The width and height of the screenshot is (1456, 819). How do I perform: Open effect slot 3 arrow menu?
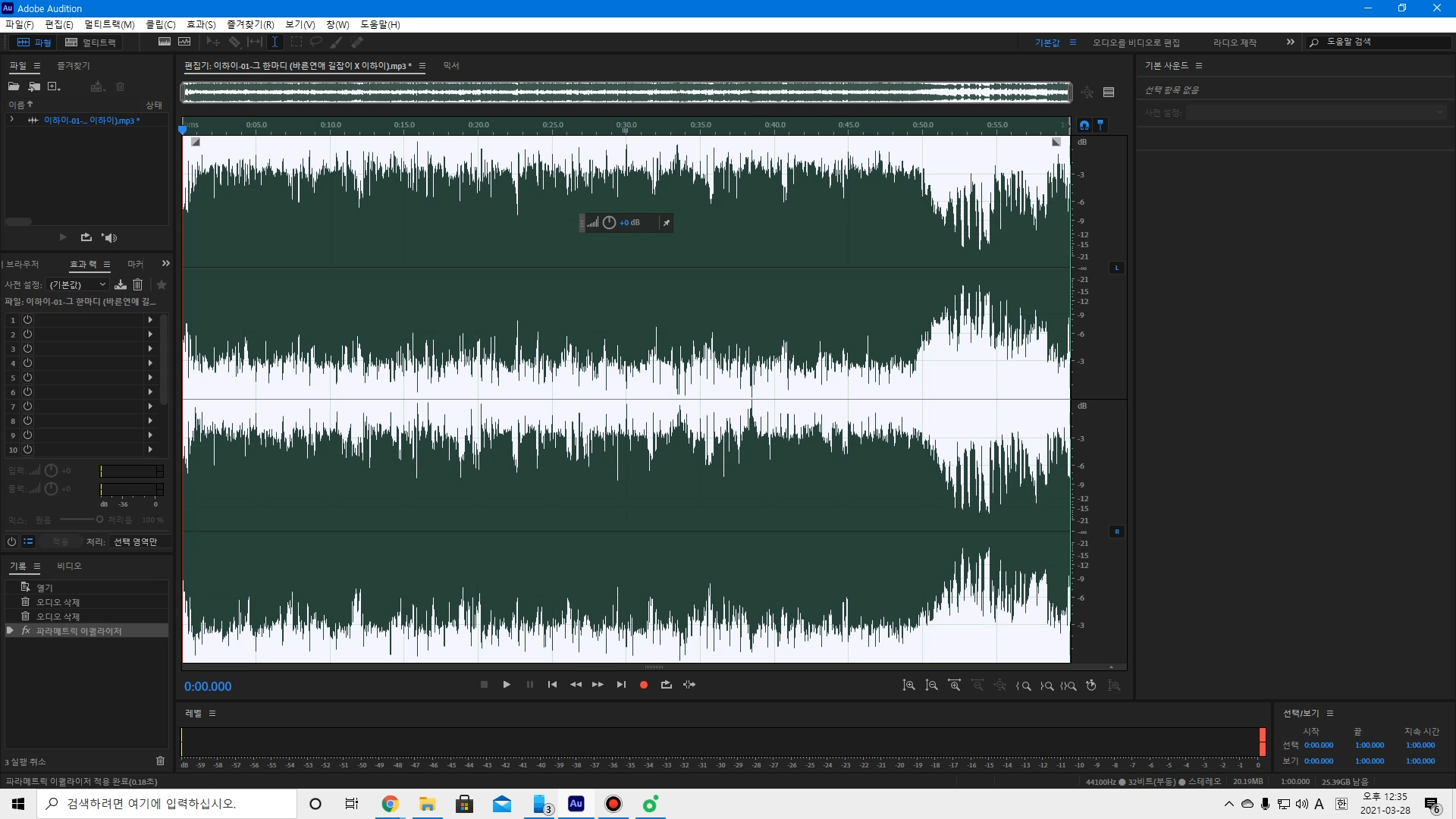point(150,349)
